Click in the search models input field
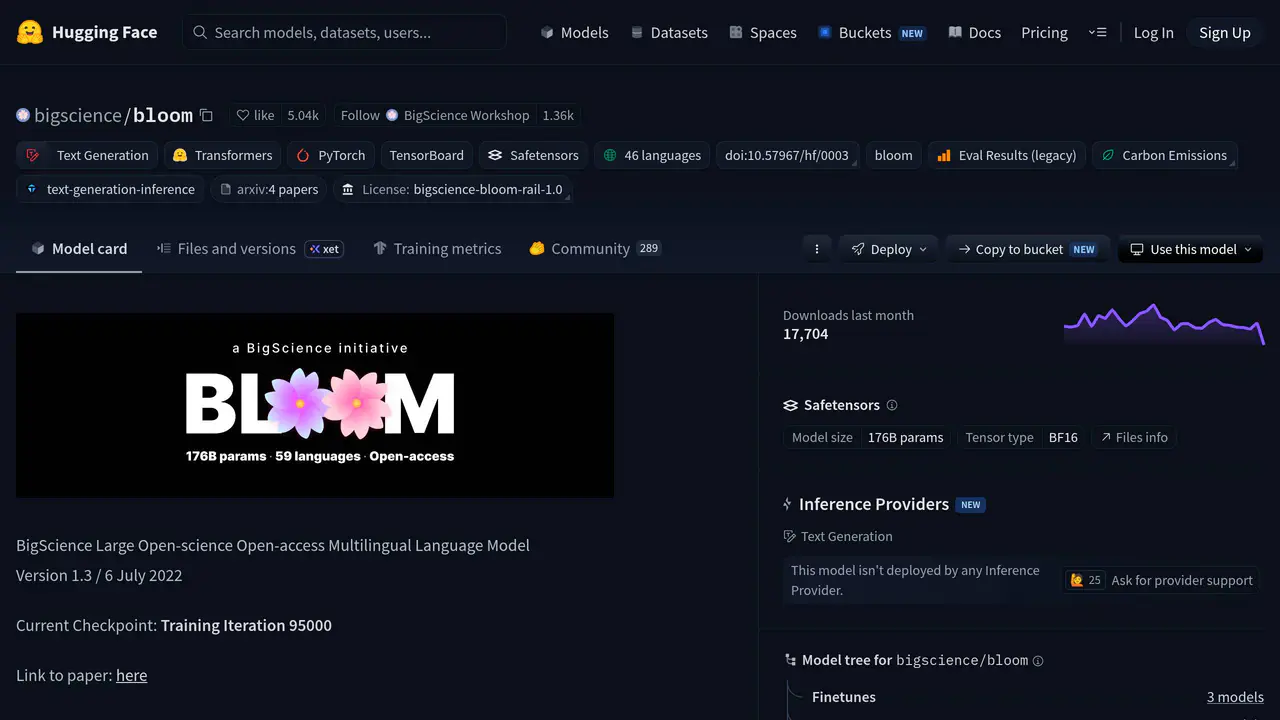This screenshot has height=720, width=1280. pyautogui.click(x=344, y=32)
